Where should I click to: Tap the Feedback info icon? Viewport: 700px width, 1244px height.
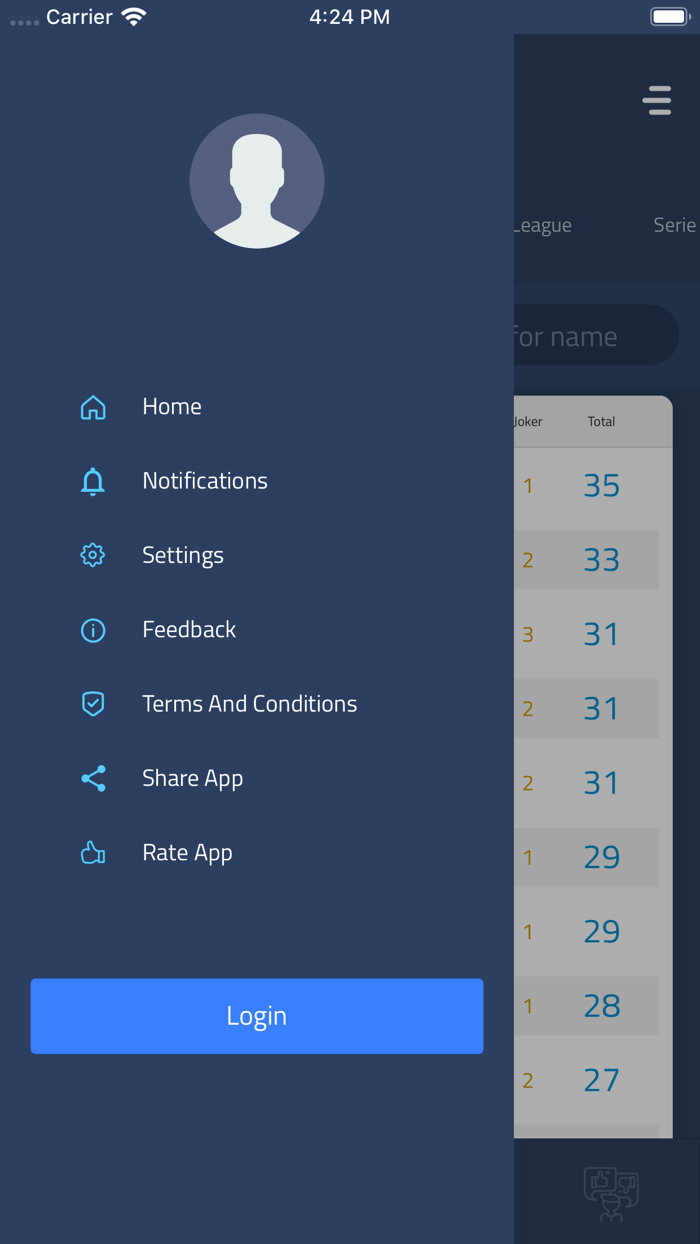(x=93, y=630)
